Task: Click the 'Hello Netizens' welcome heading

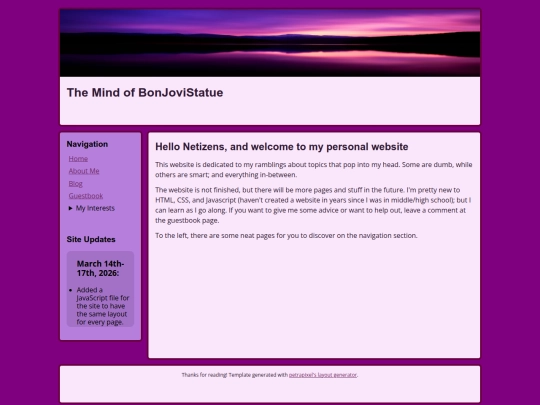Action: pos(282,147)
